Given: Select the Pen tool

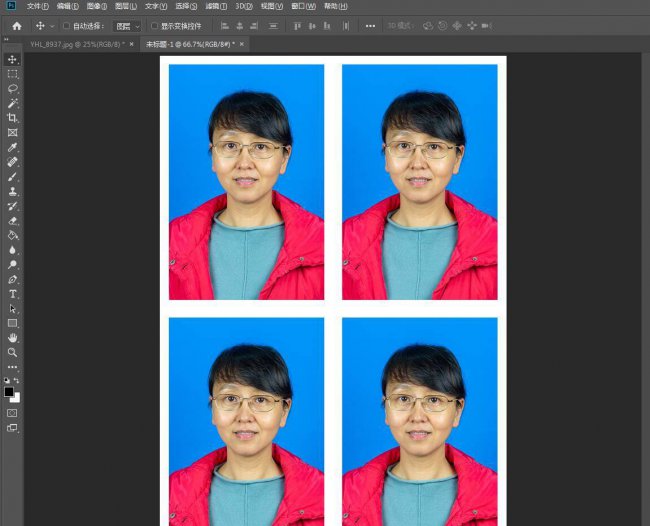Looking at the screenshot, I should click(x=12, y=279).
